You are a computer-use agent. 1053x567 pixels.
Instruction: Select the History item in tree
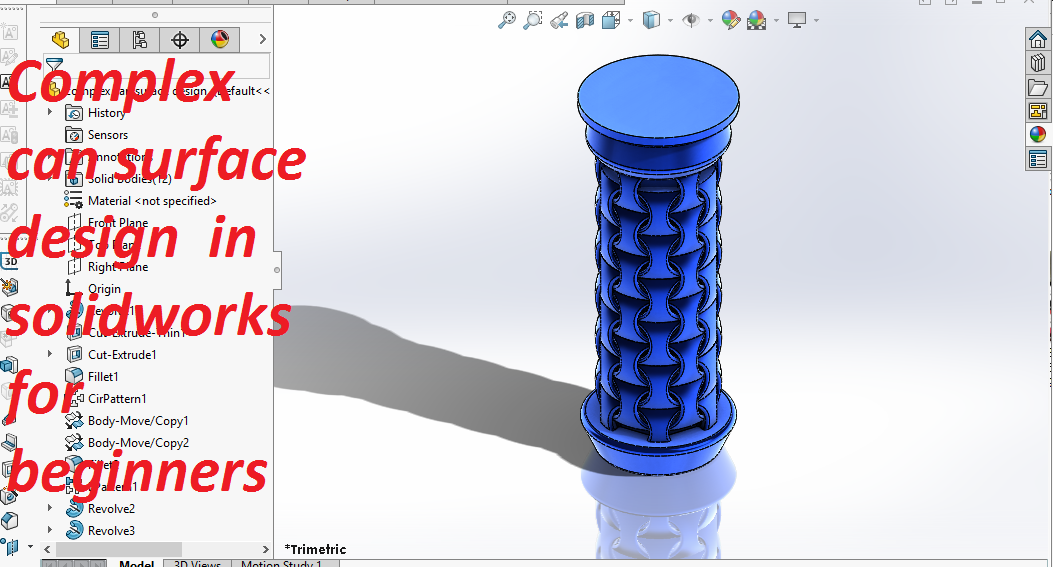pyautogui.click(x=106, y=113)
